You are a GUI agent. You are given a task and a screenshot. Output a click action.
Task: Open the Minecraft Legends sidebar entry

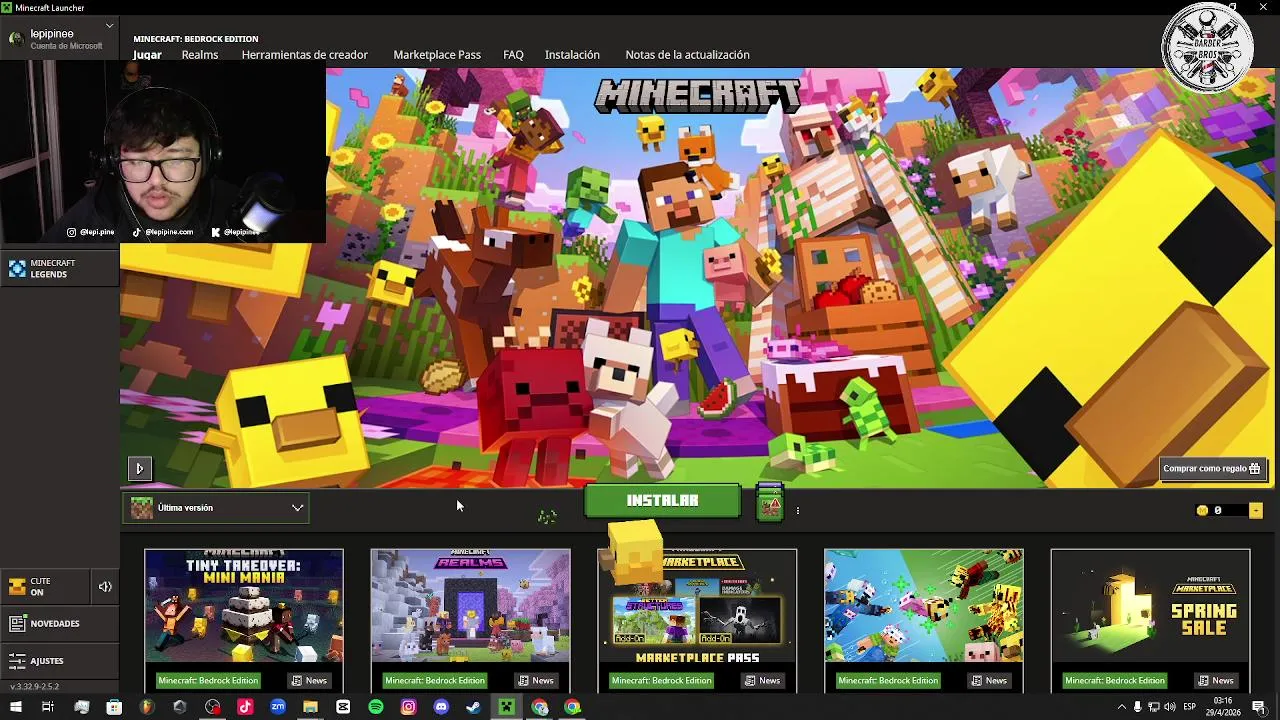[59, 269]
